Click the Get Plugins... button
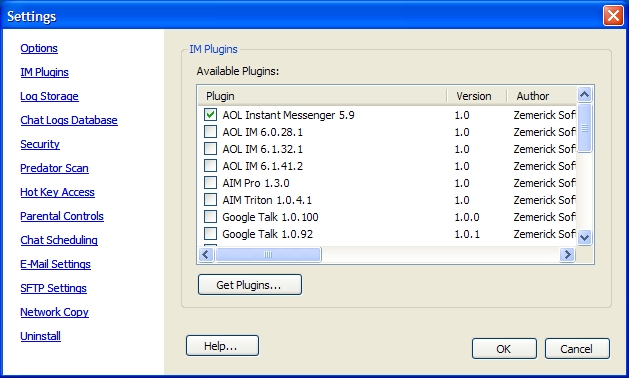 click(x=250, y=285)
